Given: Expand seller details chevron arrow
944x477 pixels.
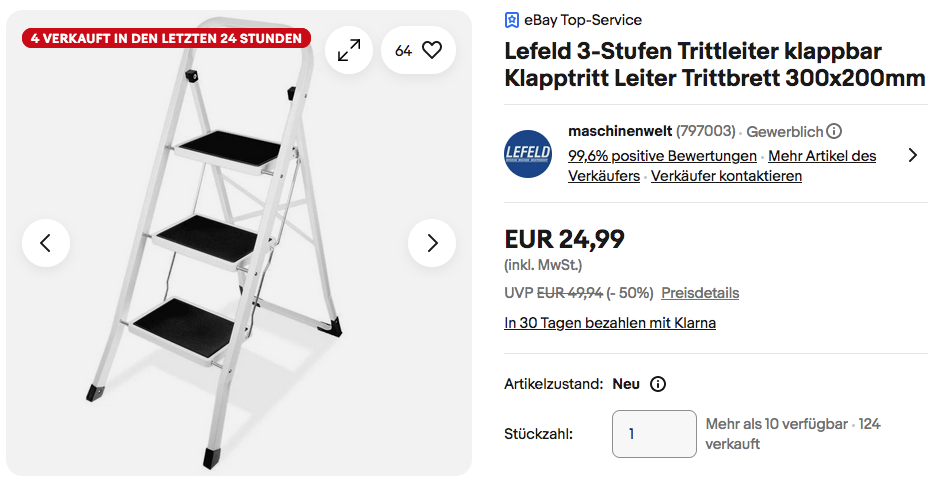Looking at the screenshot, I should point(912,155).
